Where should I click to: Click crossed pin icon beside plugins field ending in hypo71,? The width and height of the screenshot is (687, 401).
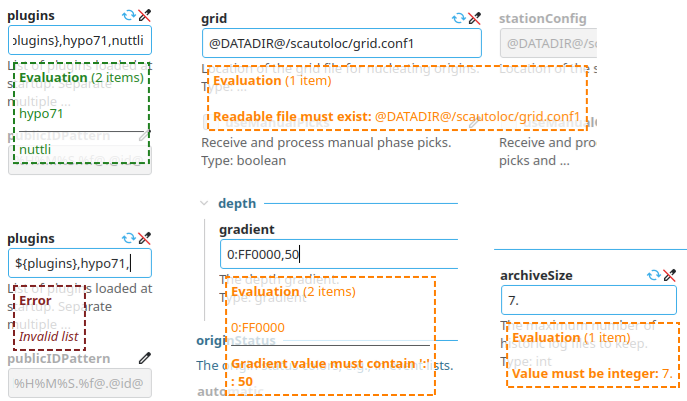(x=145, y=239)
